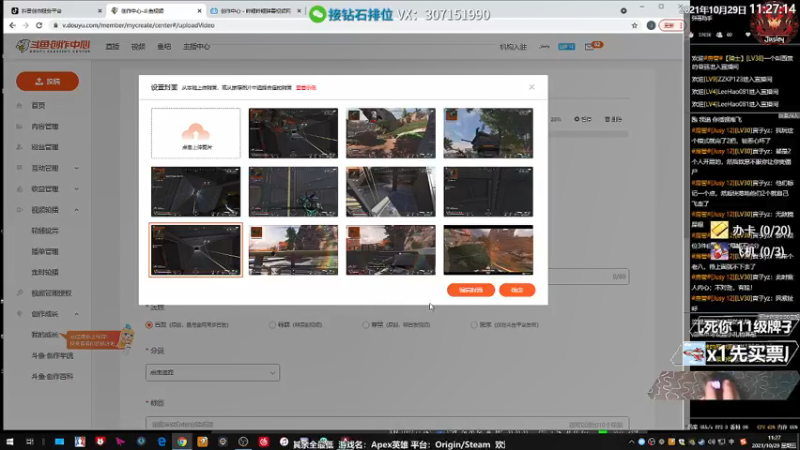
Task: Click the search icon beside the video authorization item
Action: click(x=19, y=293)
